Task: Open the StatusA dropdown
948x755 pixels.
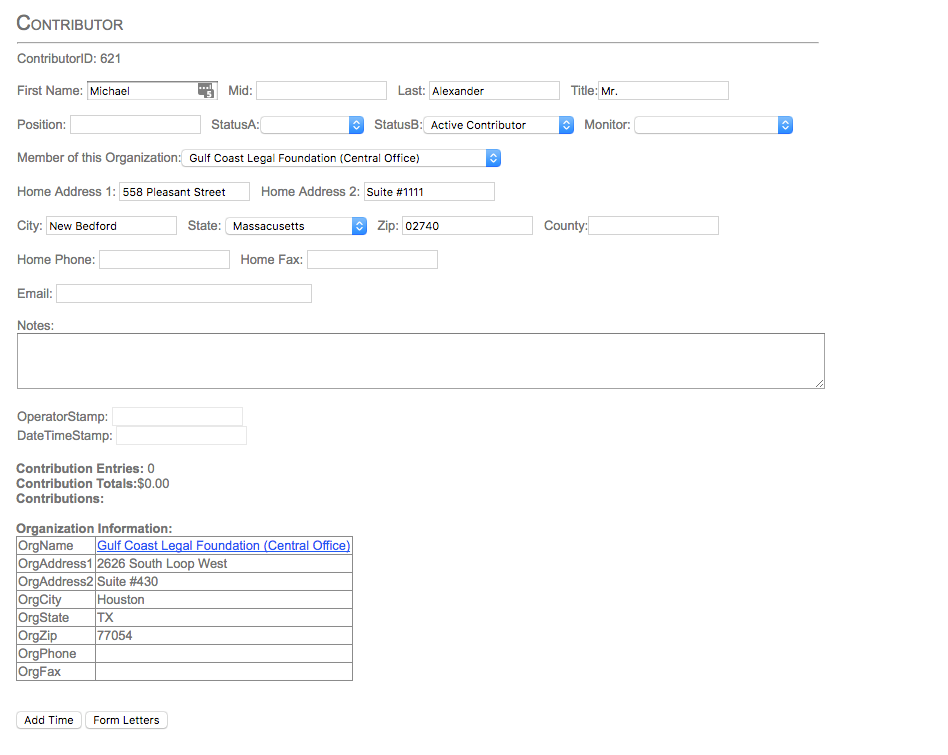Action: pos(313,125)
